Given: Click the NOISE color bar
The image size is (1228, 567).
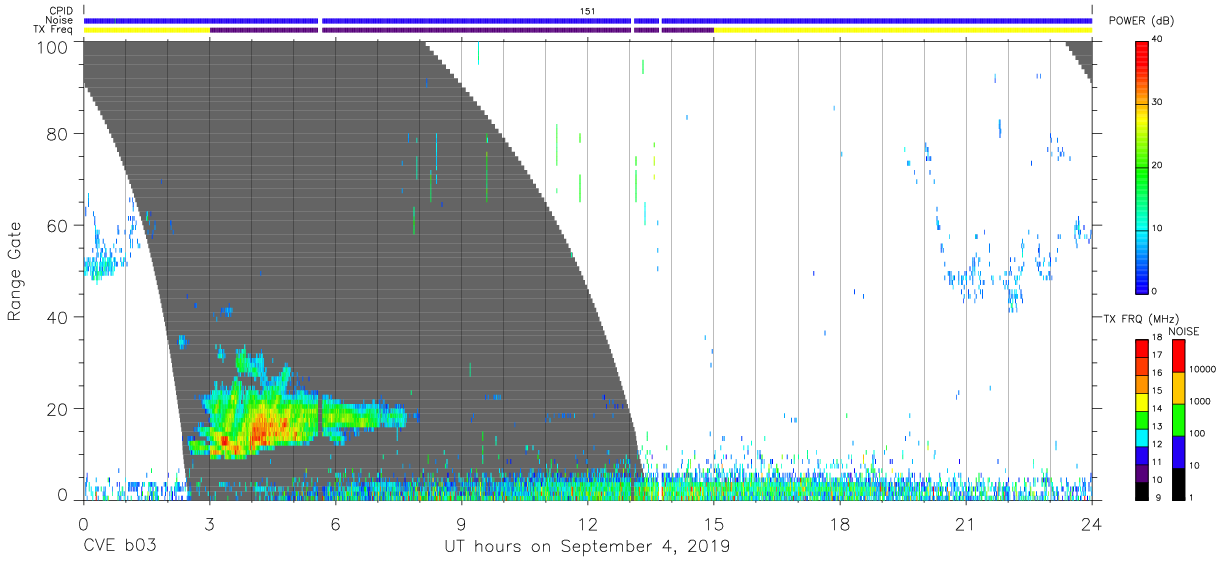Looking at the screenshot, I should tap(1178, 419).
